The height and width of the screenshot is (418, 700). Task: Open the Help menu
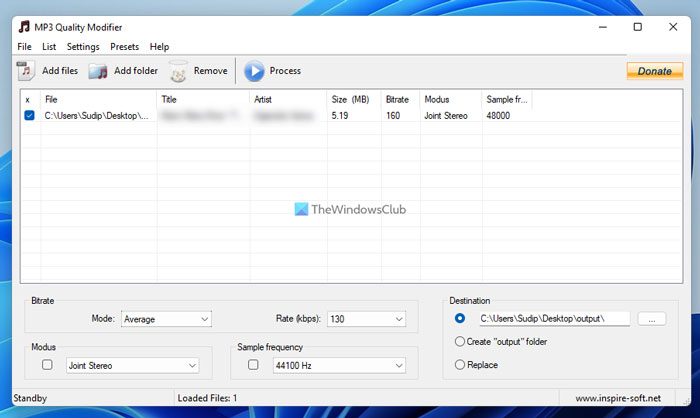(159, 46)
